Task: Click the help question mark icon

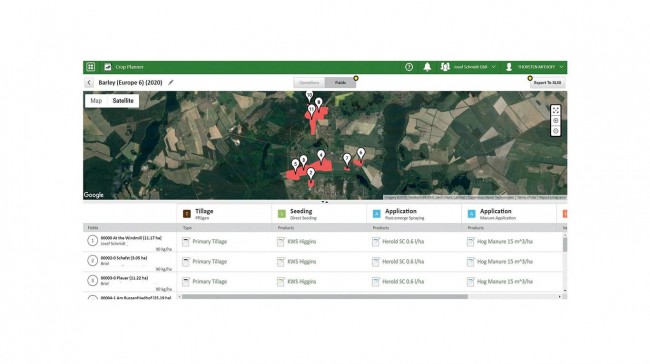Action: (x=409, y=67)
